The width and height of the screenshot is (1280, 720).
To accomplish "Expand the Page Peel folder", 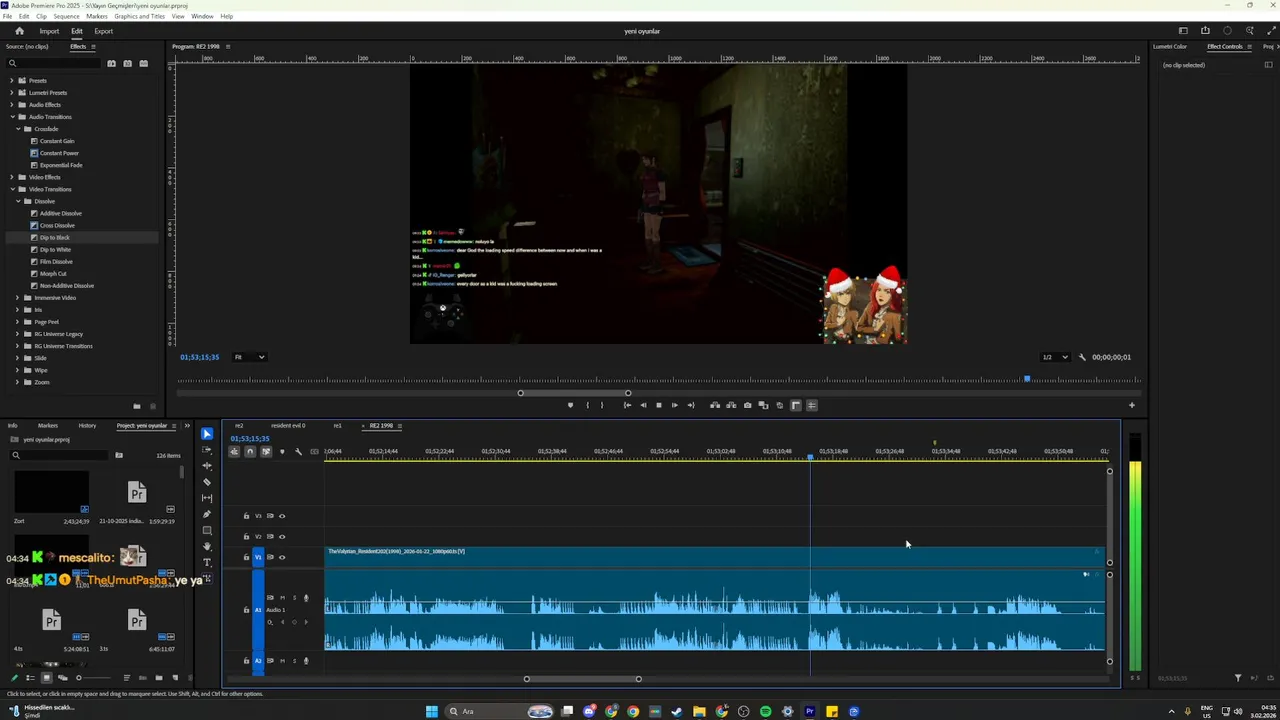I will click(18, 322).
